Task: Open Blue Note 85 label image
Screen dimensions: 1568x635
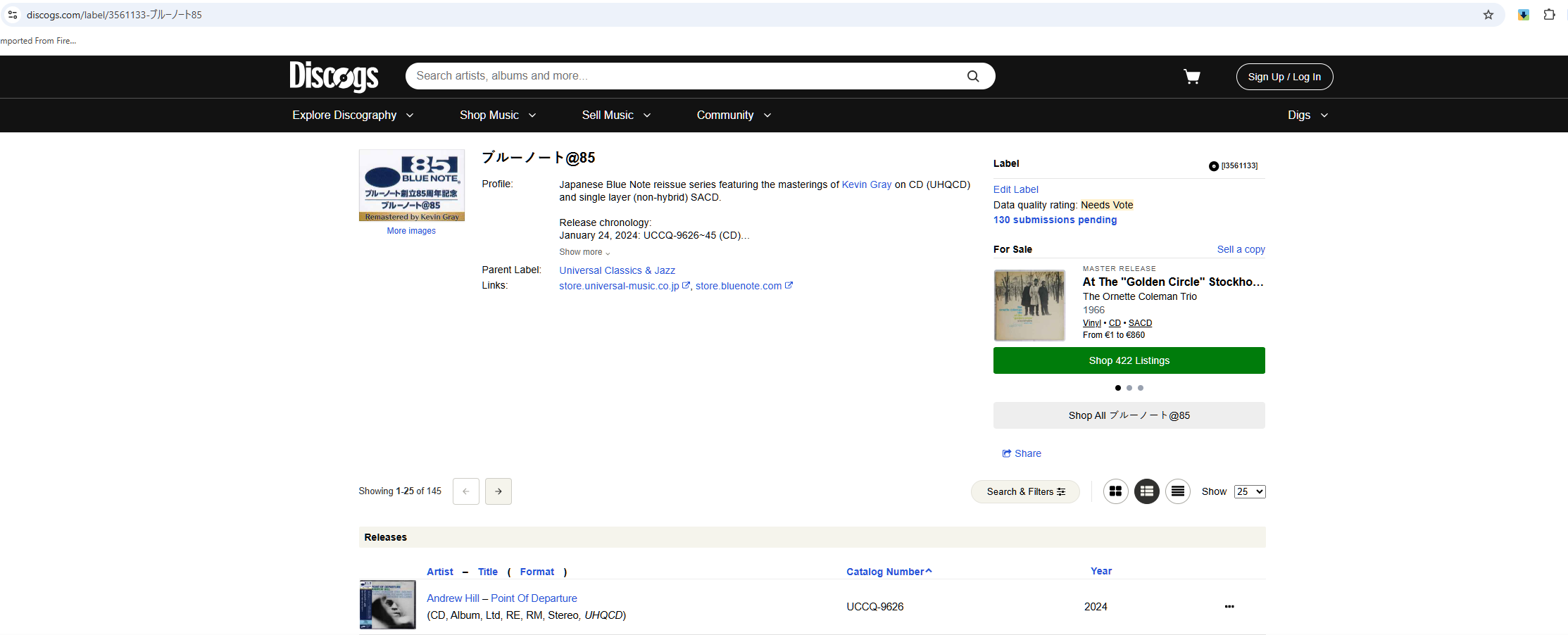Action: coord(412,185)
